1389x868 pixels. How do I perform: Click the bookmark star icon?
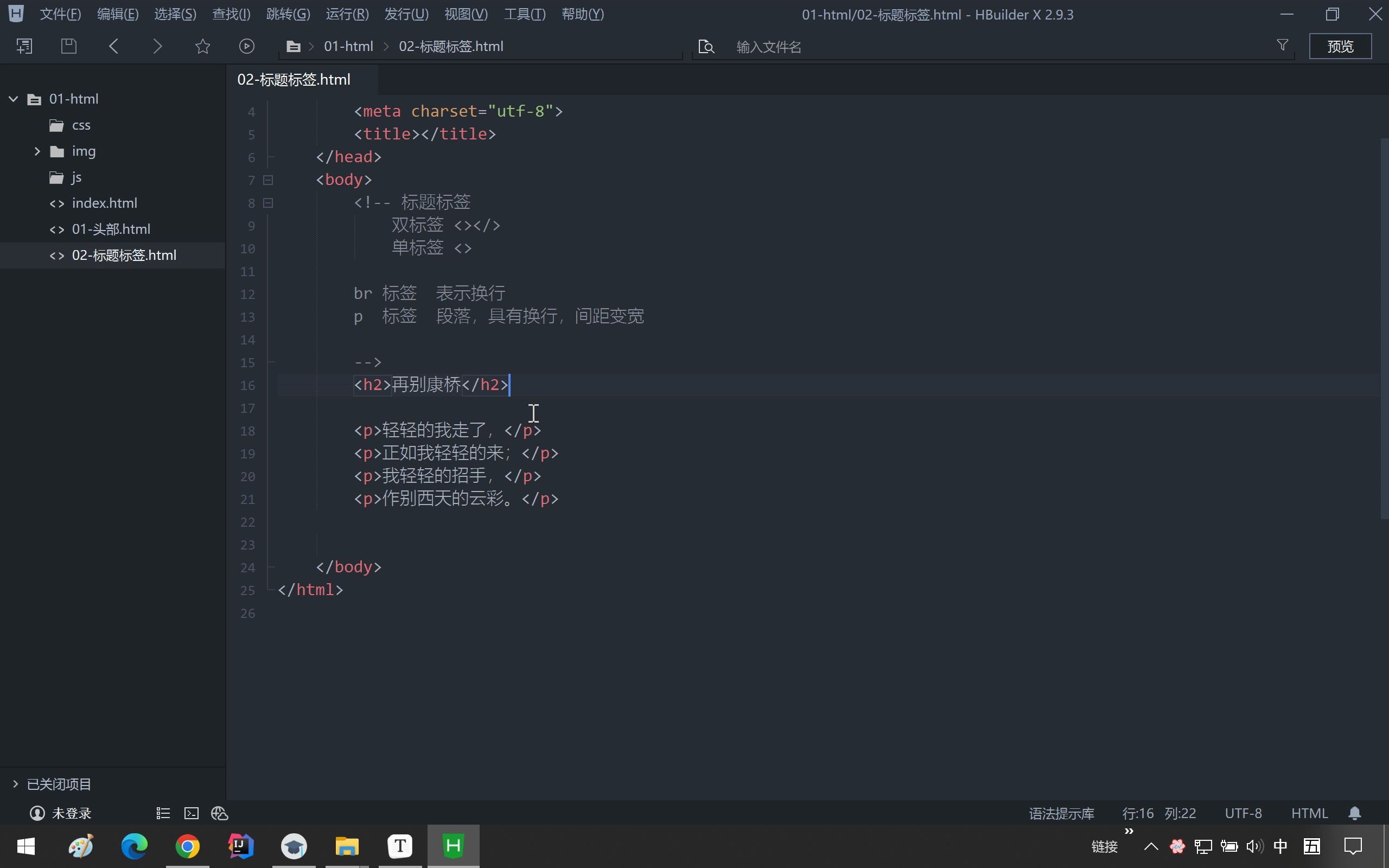tap(202, 46)
